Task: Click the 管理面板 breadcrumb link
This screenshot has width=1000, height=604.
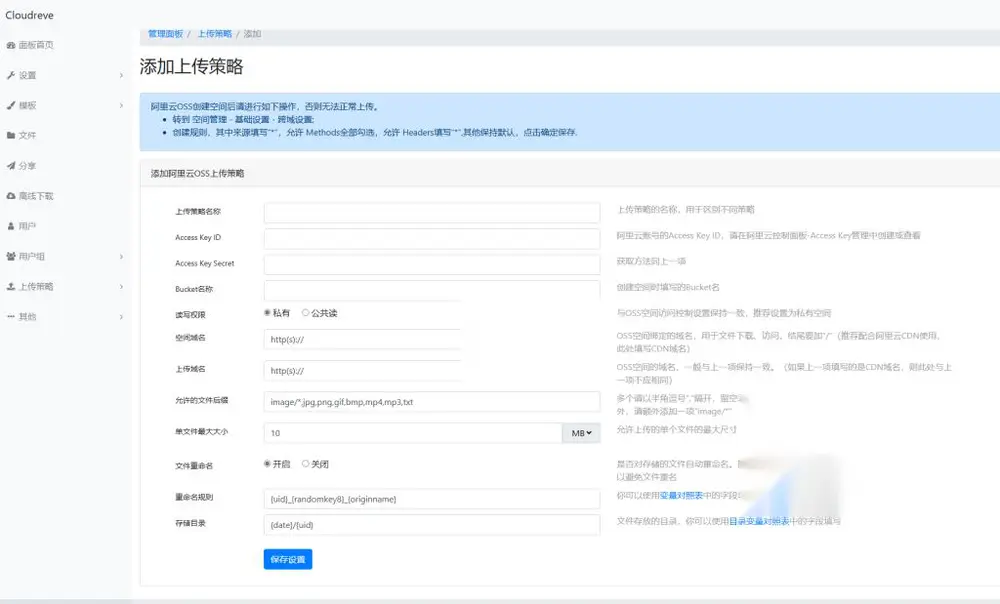Action: tap(165, 34)
